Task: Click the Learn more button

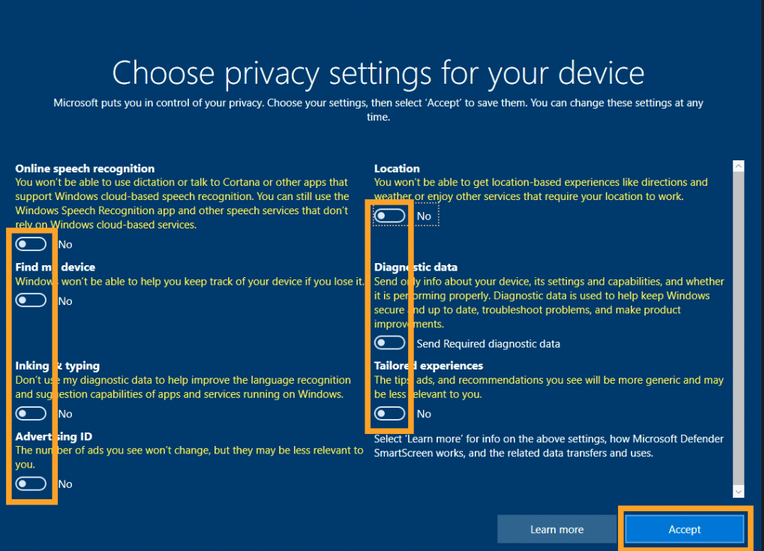Action: click(x=557, y=529)
